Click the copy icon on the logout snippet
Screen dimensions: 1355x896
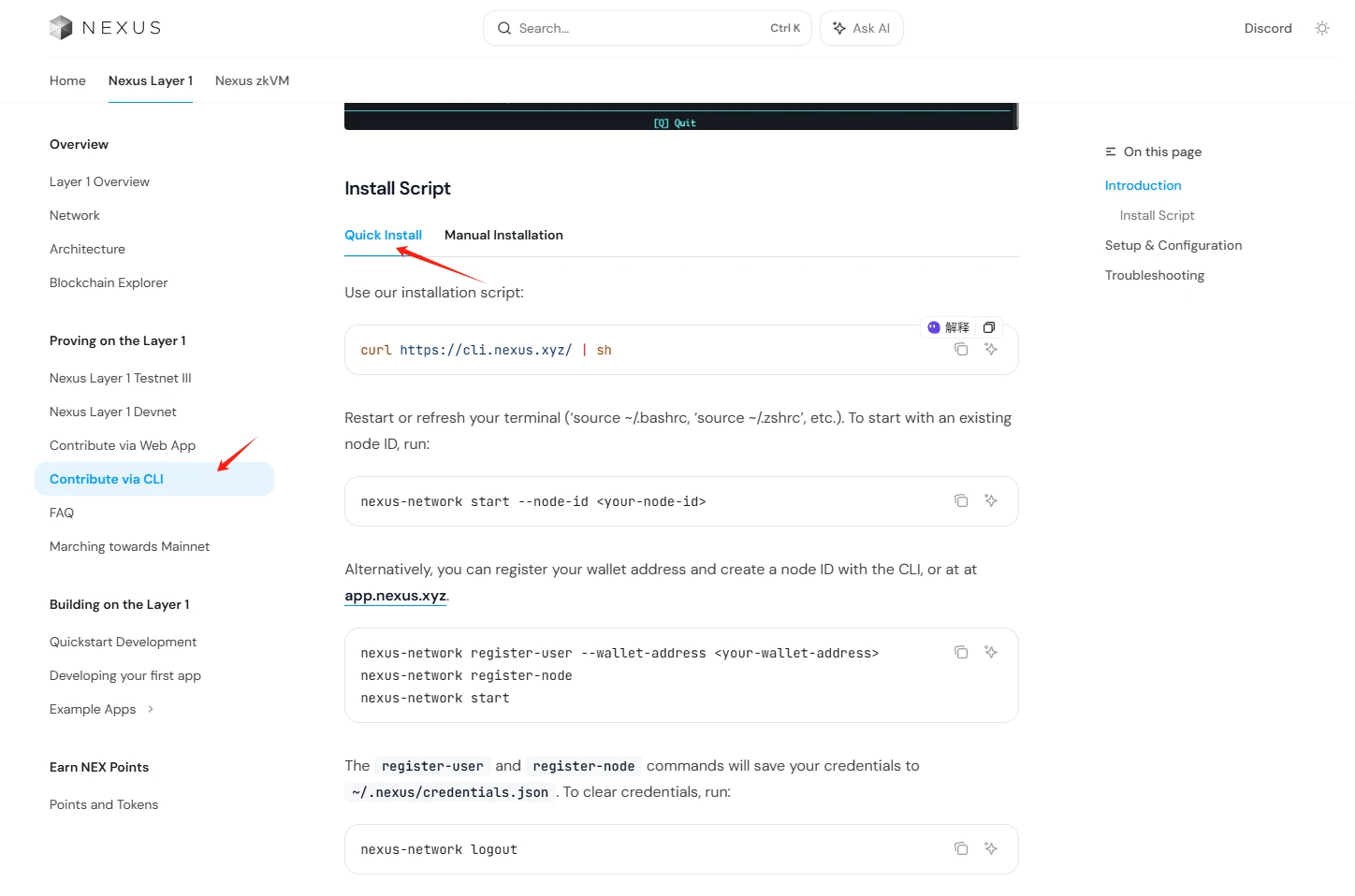click(x=961, y=848)
